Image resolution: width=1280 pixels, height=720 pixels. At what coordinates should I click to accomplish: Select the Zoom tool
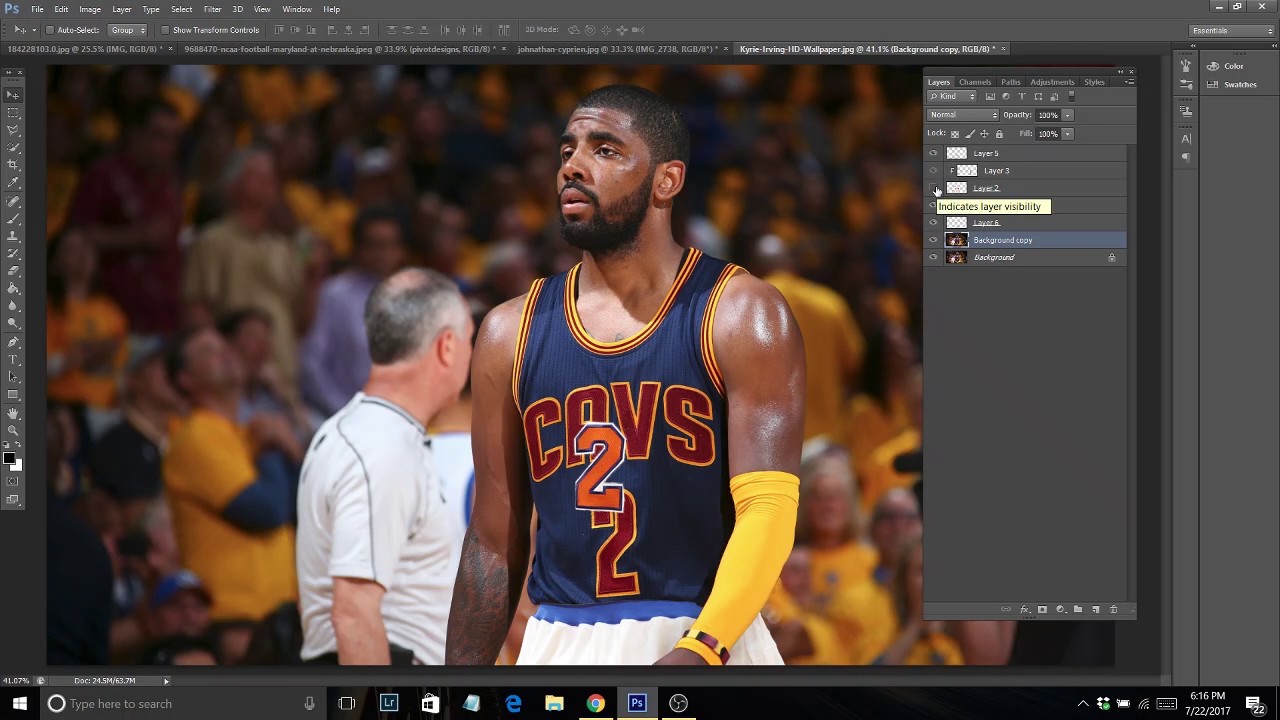click(13, 430)
